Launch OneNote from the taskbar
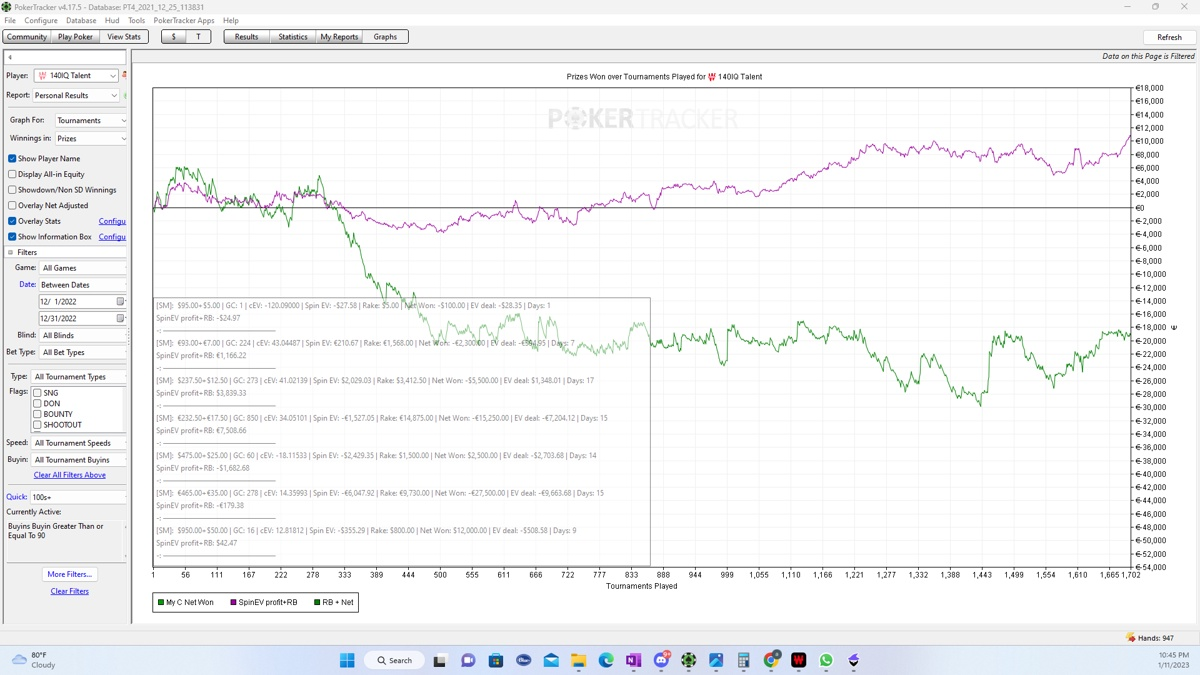Screen dimensions: 1200x675 [633, 660]
